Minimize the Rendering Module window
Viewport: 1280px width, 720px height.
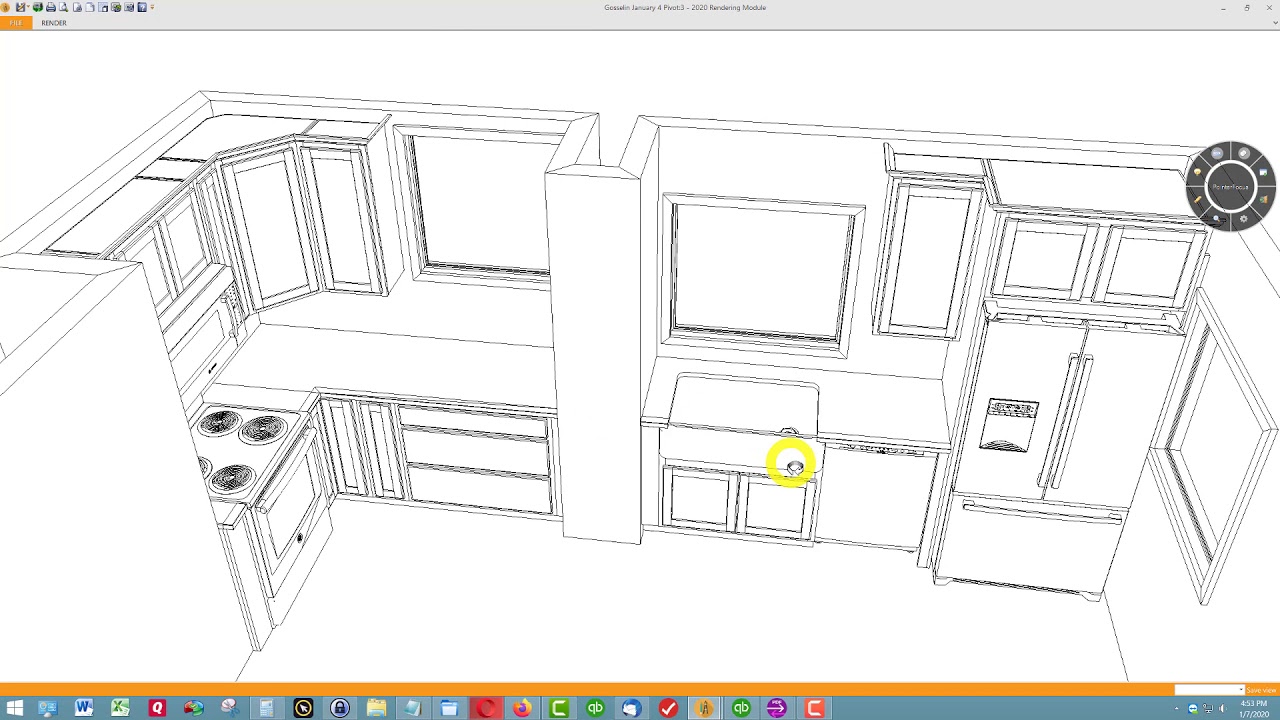[1222, 7]
